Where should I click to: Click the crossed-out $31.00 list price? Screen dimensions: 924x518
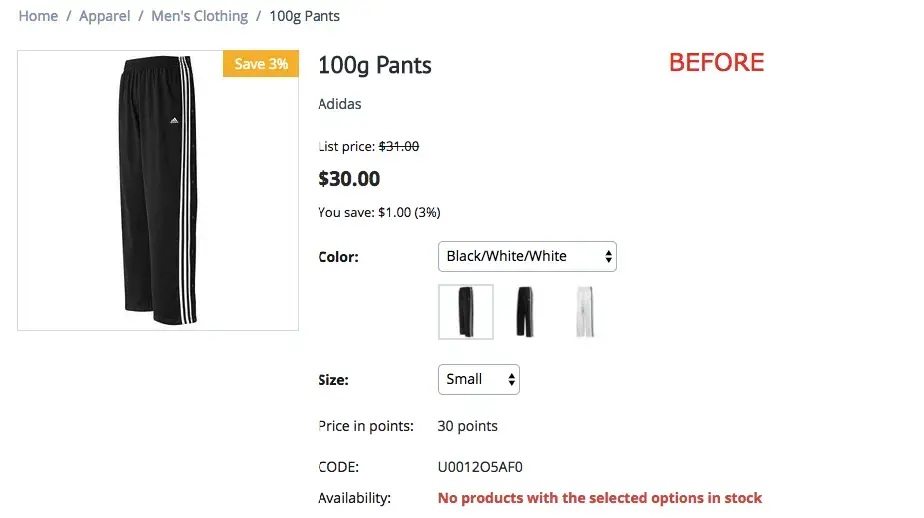398,146
